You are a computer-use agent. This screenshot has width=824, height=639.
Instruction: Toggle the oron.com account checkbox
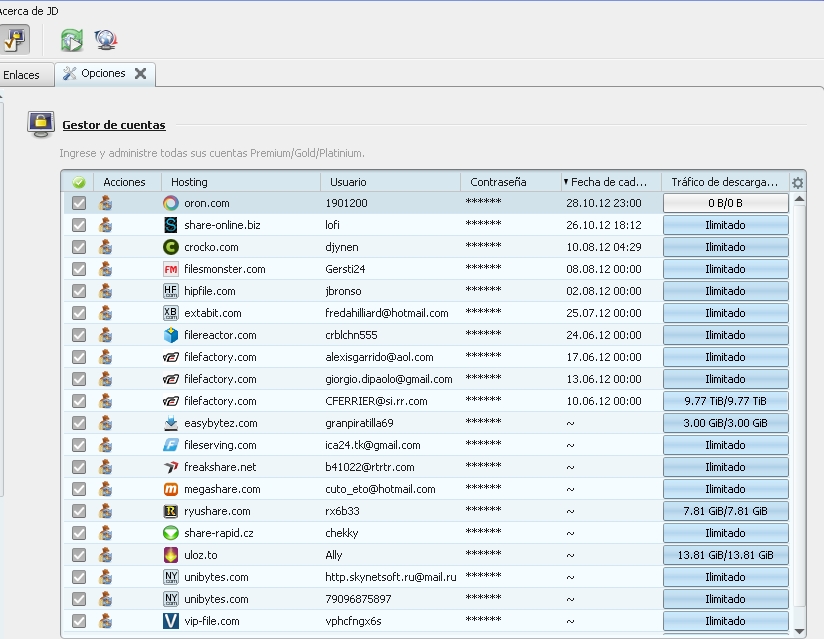coord(79,203)
